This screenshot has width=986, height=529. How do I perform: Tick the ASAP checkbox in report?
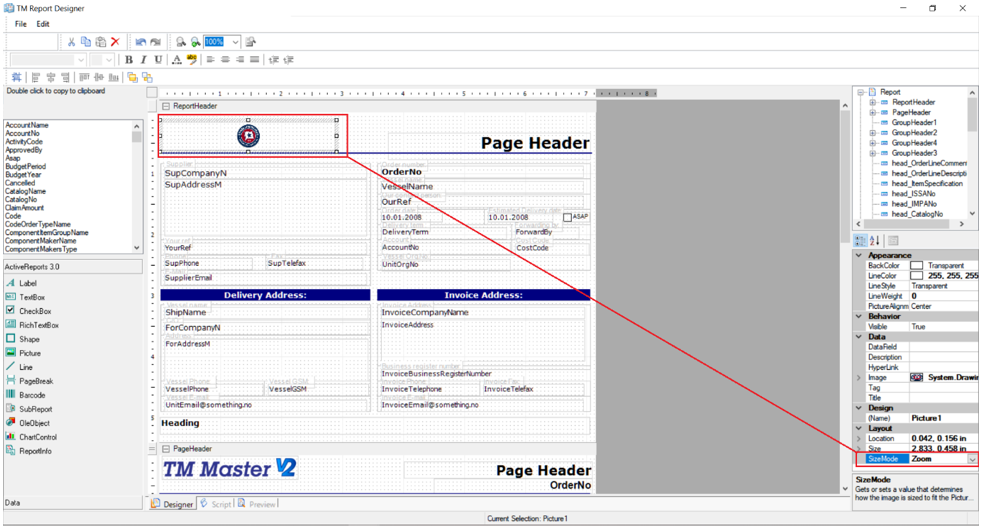(x=567, y=217)
